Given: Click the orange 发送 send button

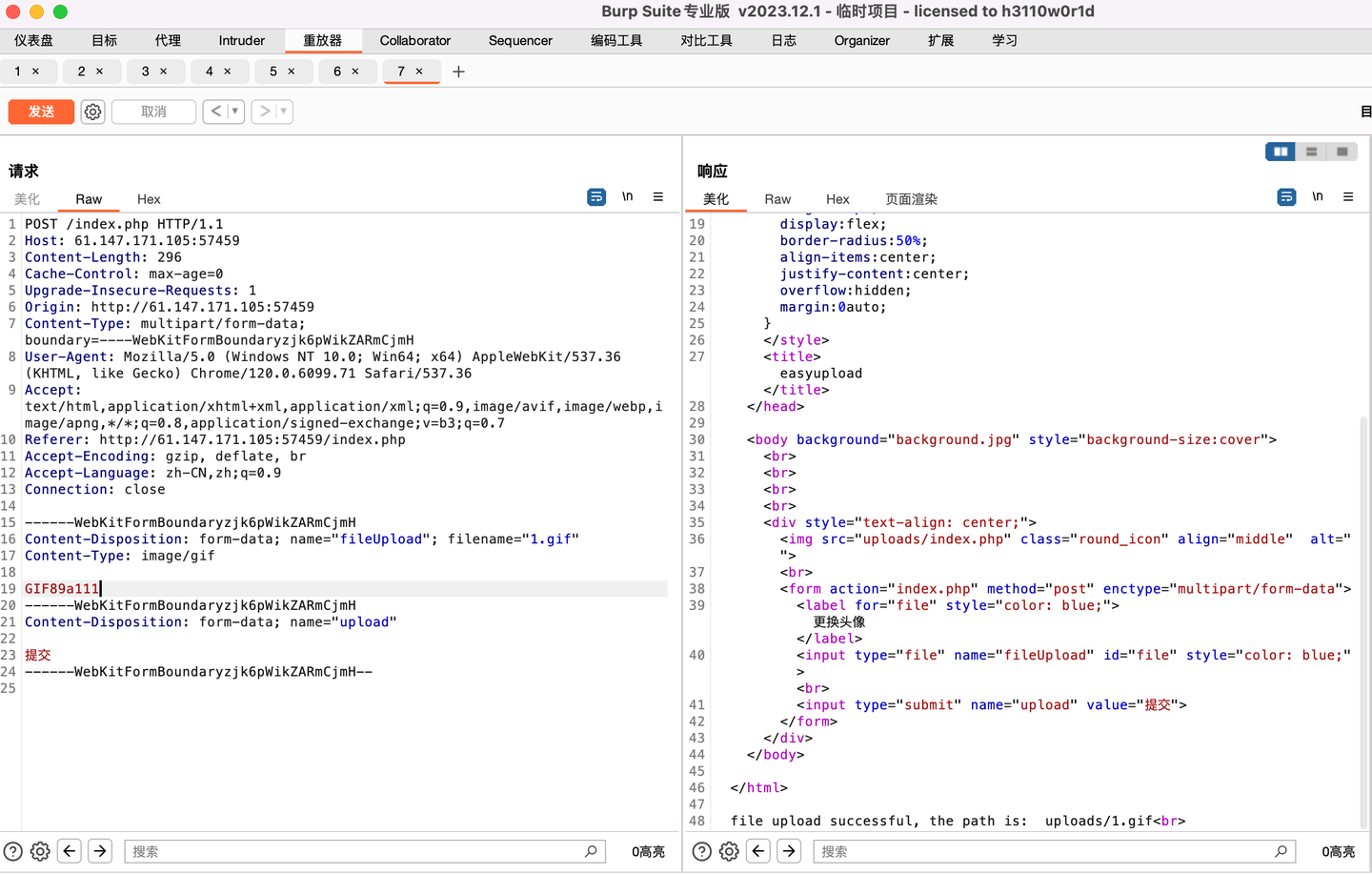Looking at the screenshot, I should coord(41,112).
